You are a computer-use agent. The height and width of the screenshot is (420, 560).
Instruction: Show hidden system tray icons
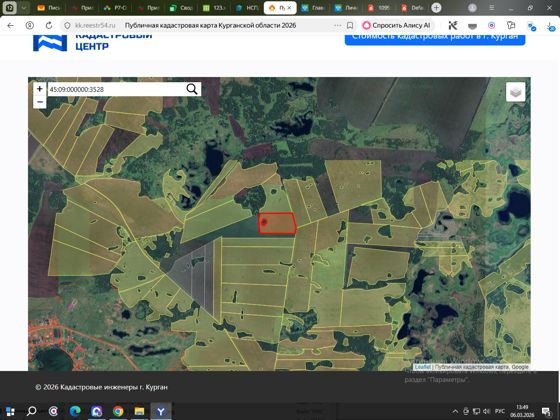455,411
